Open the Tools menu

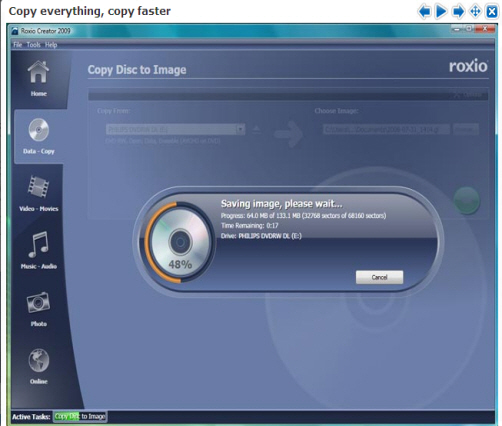33,45
